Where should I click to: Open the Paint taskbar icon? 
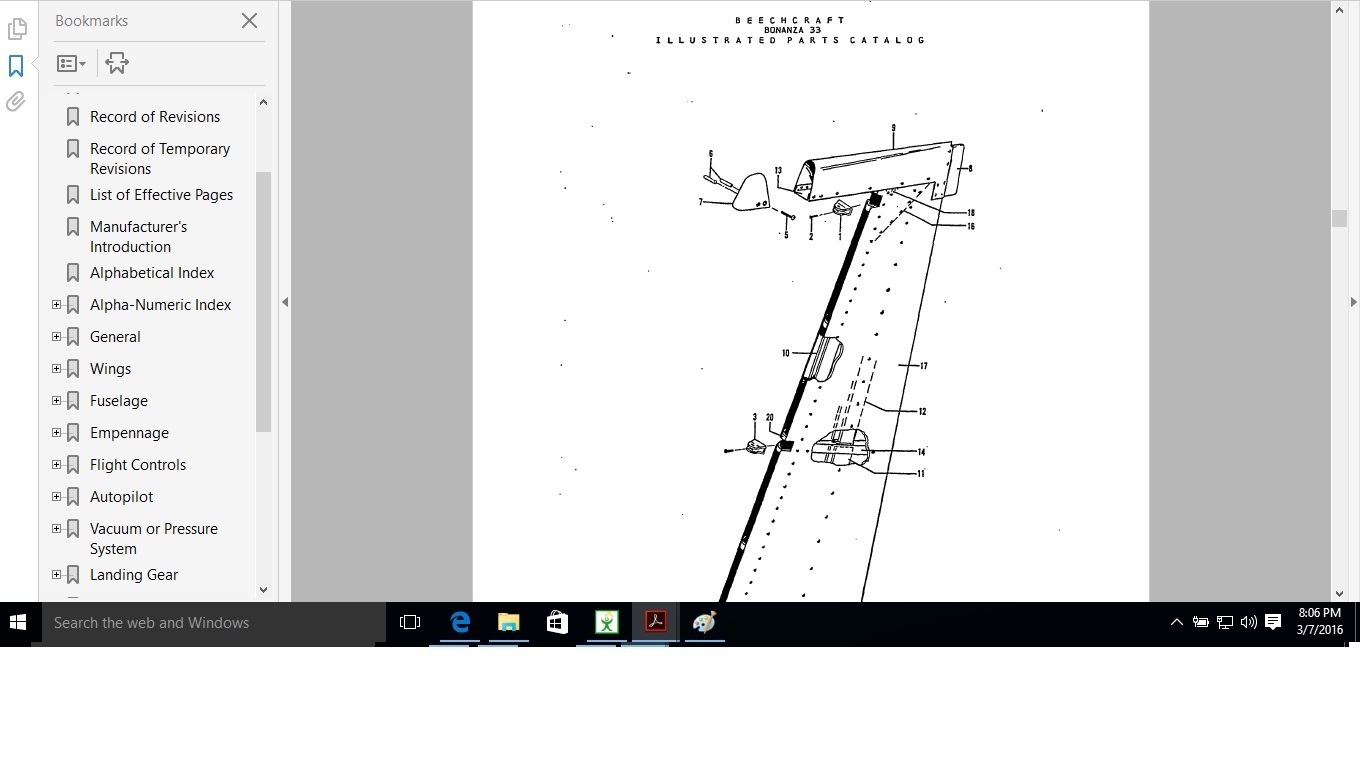click(704, 623)
